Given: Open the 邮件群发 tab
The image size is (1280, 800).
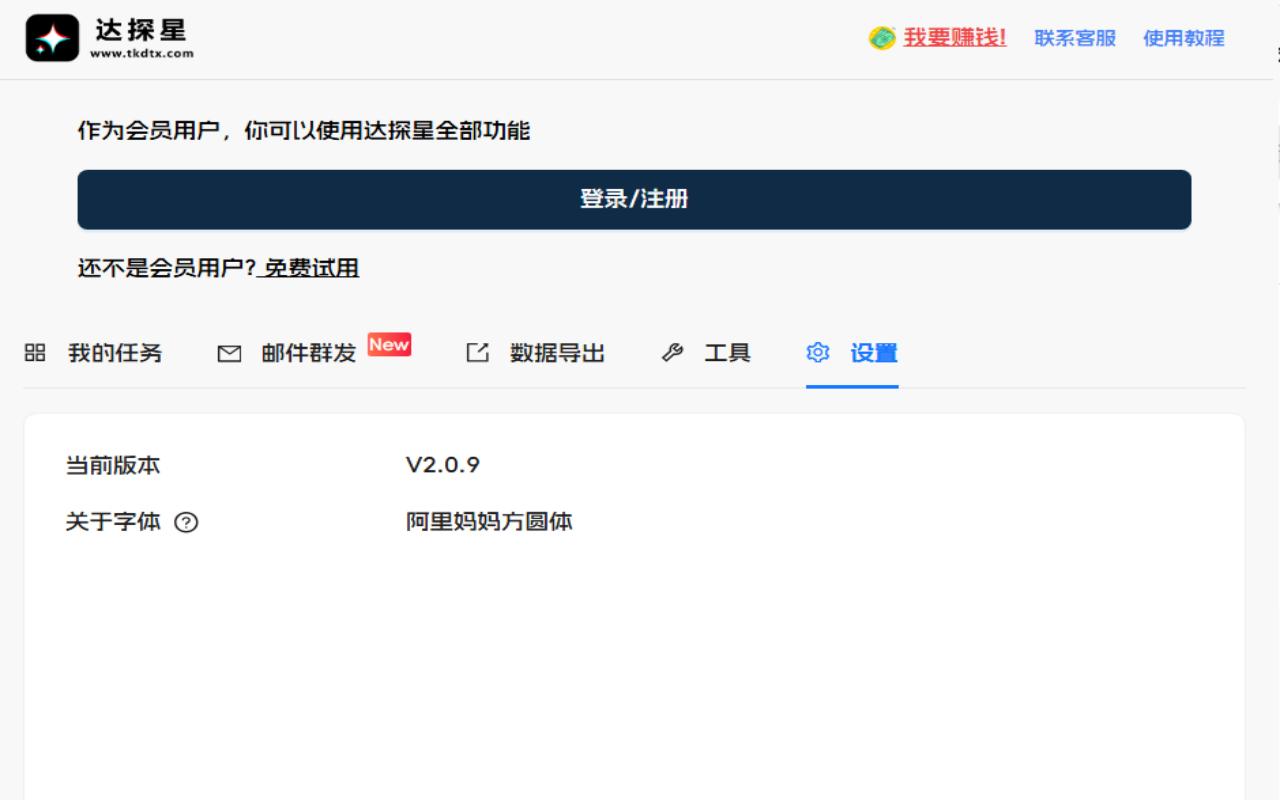Looking at the screenshot, I should coord(310,352).
